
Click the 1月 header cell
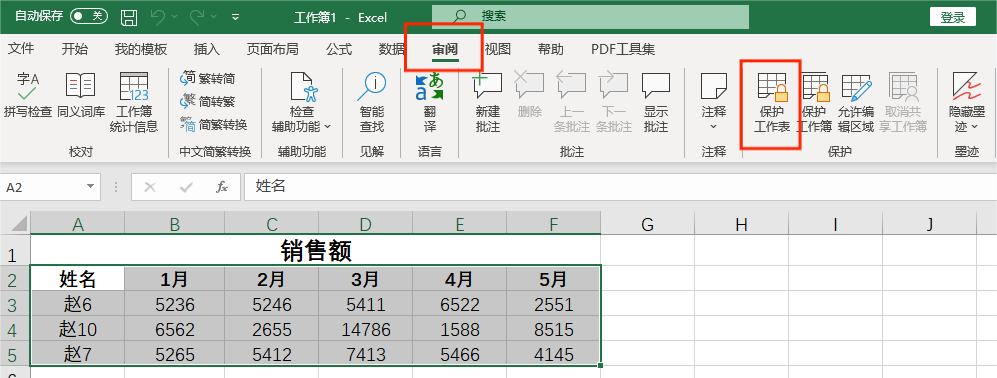tap(174, 279)
